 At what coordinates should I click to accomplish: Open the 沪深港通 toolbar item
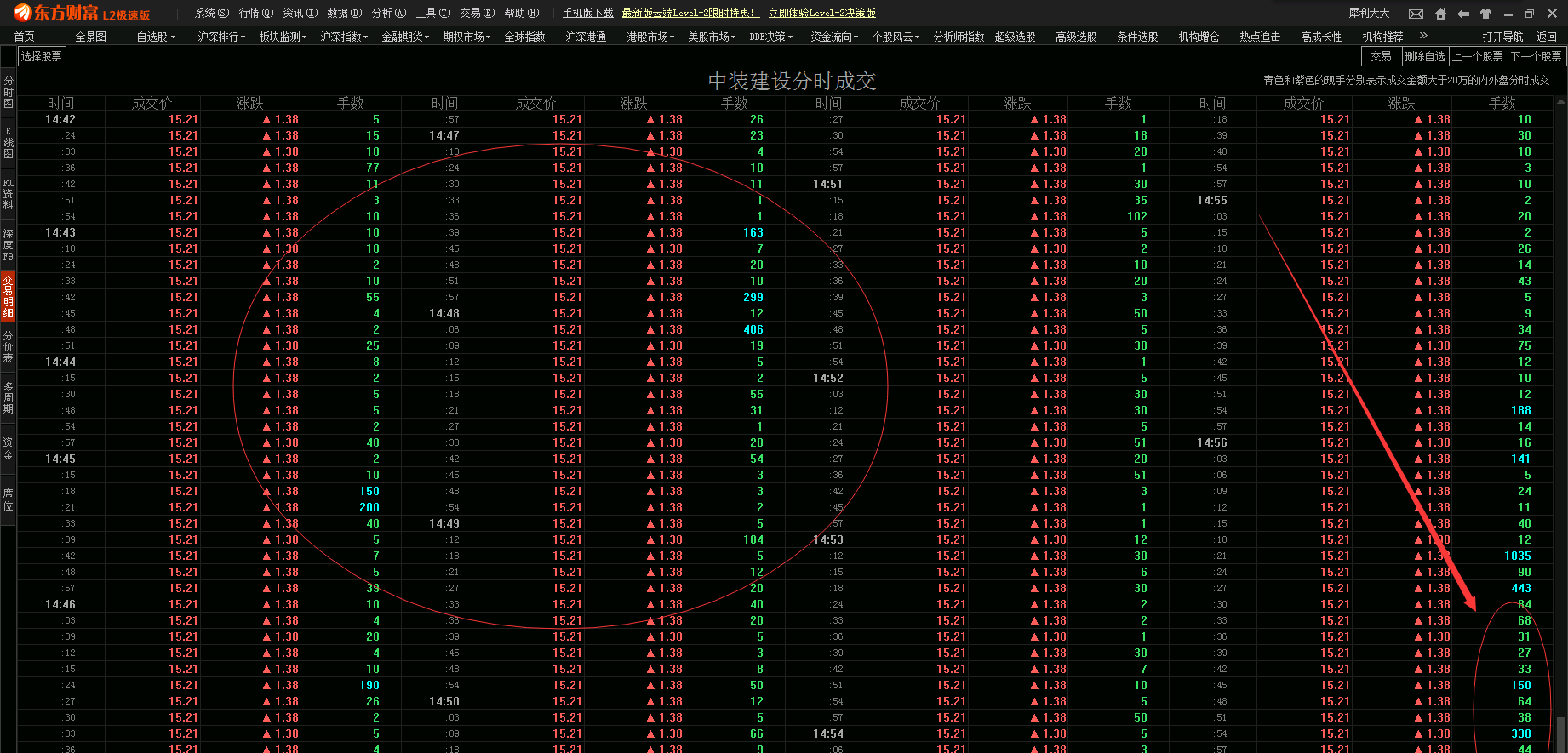click(586, 37)
